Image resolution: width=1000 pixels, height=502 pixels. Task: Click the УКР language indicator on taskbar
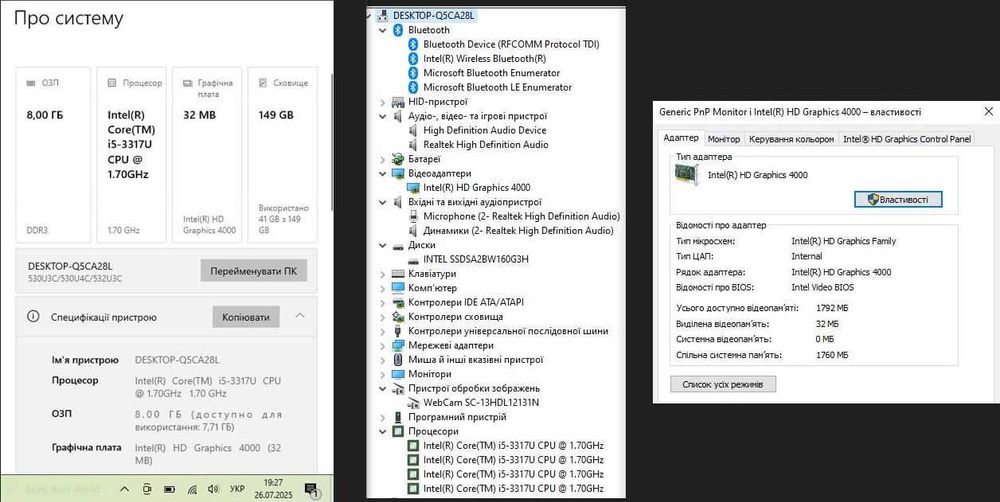pyautogui.click(x=237, y=489)
